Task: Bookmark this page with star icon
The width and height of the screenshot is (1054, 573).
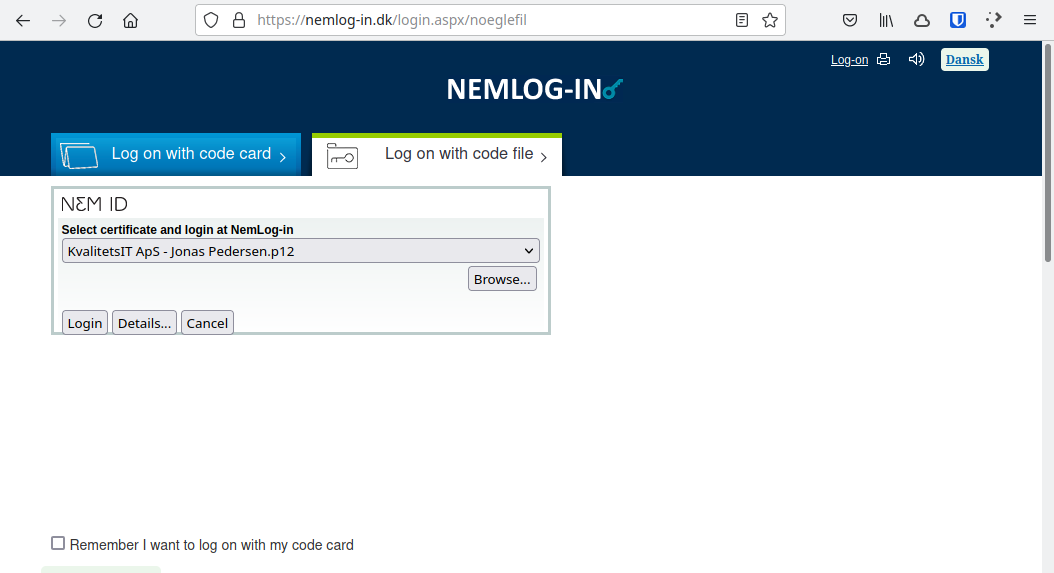Action: tap(770, 20)
